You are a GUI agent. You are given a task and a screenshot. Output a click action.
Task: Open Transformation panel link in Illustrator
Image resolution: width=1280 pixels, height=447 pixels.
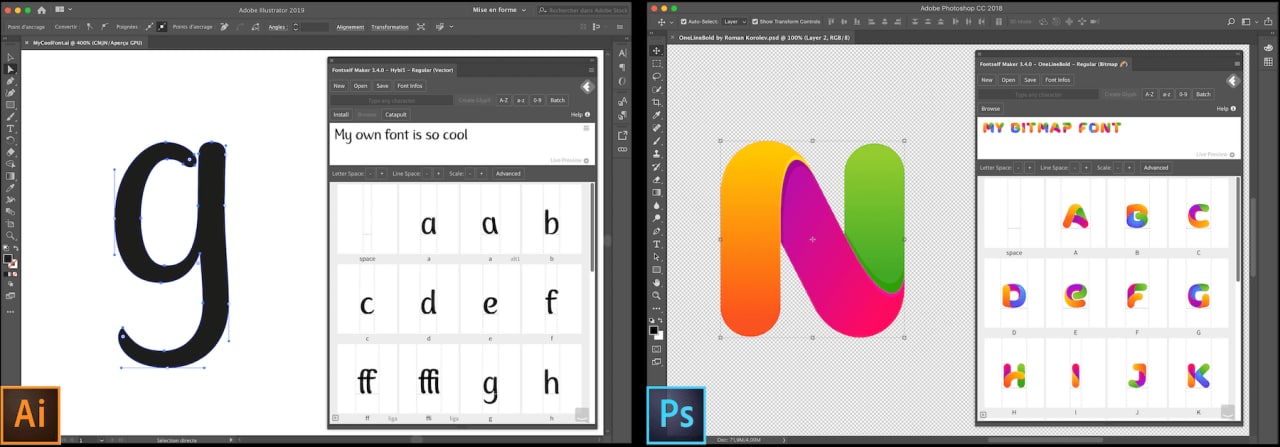(x=390, y=27)
